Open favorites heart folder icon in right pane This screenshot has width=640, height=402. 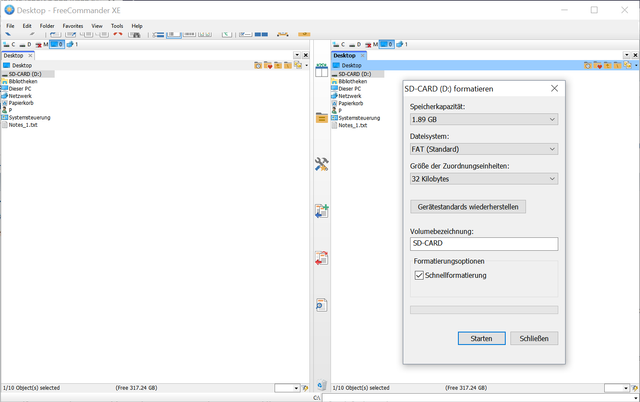[x=598, y=65]
